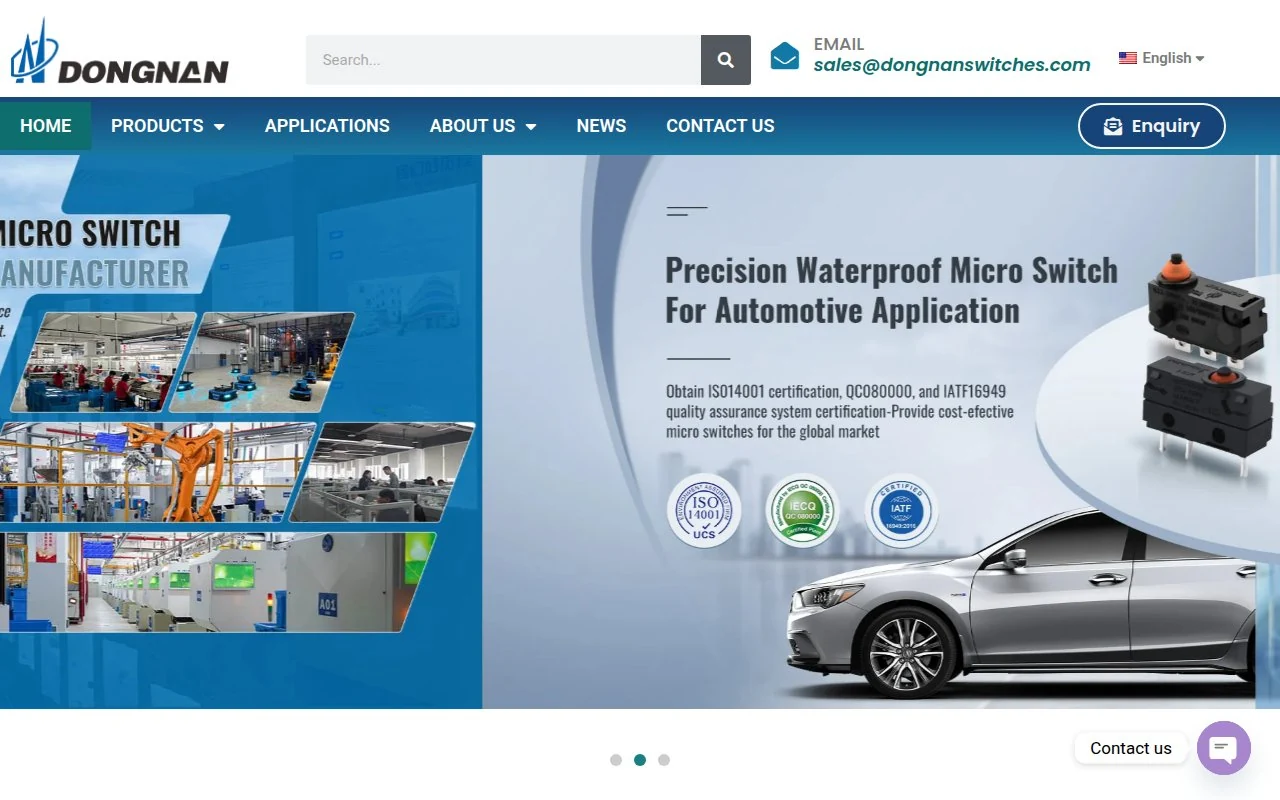Viewport: 1280px width, 800px height.
Task: Click the Dongnan logo
Action: coord(119,52)
